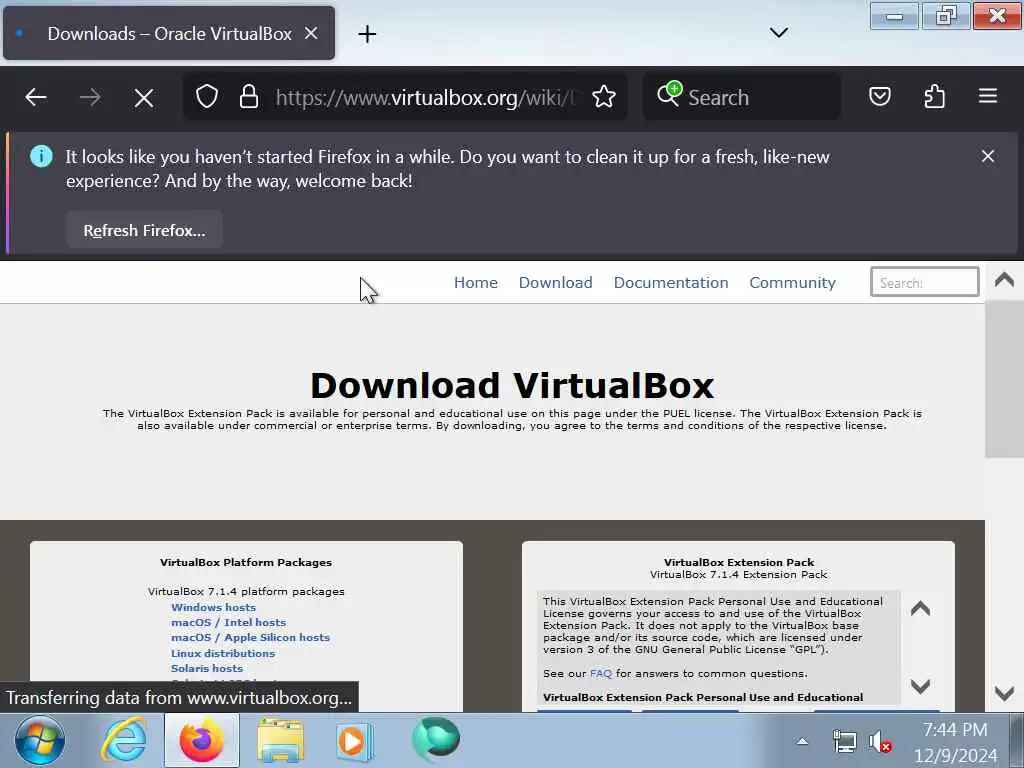1024x768 pixels.
Task: Open a new tab with plus button
Action: [367, 34]
